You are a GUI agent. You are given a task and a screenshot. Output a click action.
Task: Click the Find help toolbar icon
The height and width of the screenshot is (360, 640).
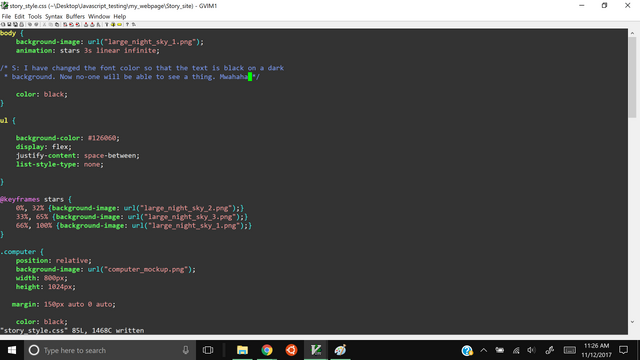coord(134,24)
